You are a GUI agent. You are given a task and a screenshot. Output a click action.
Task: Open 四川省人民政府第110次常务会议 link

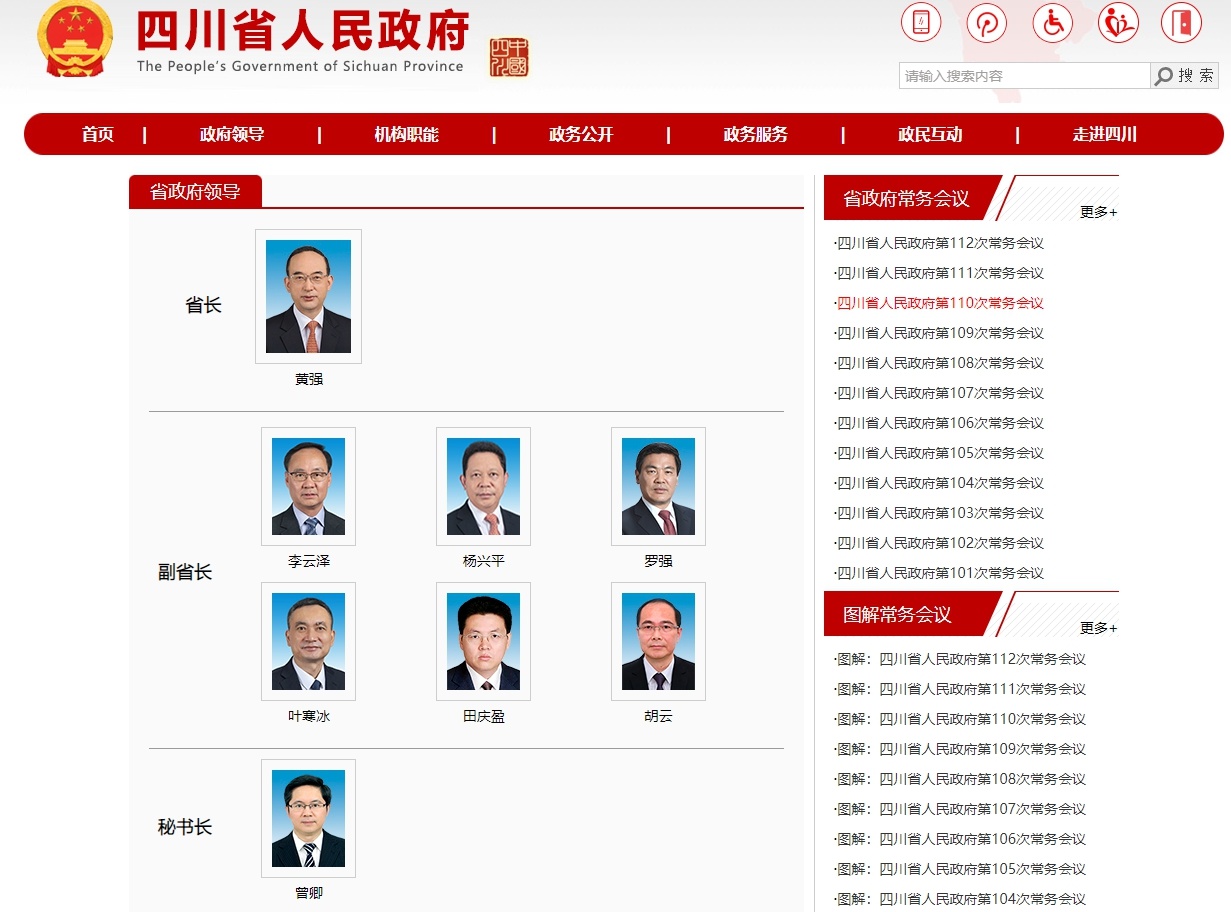tap(940, 303)
